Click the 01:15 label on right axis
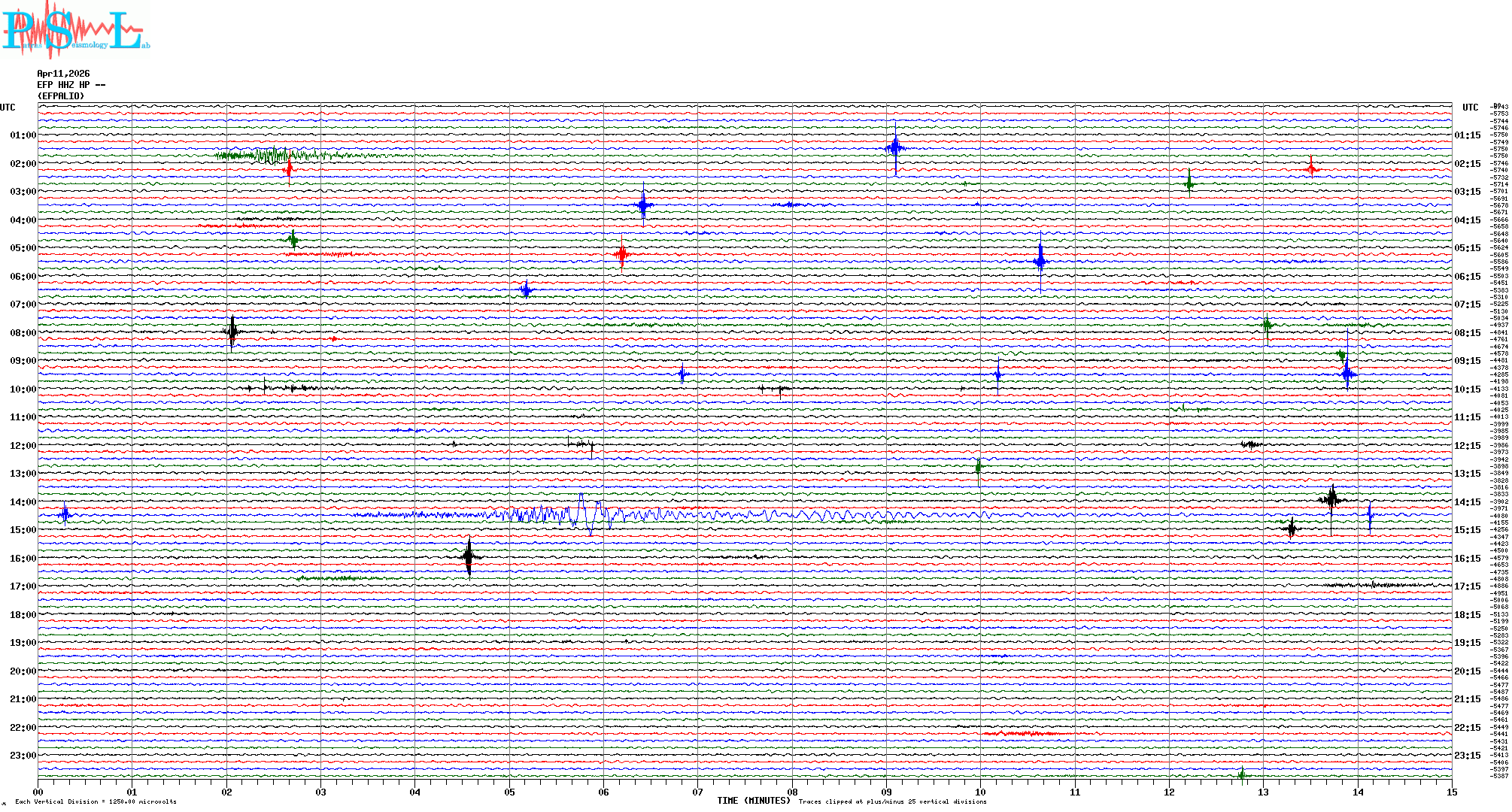 click(x=1467, y=135)
